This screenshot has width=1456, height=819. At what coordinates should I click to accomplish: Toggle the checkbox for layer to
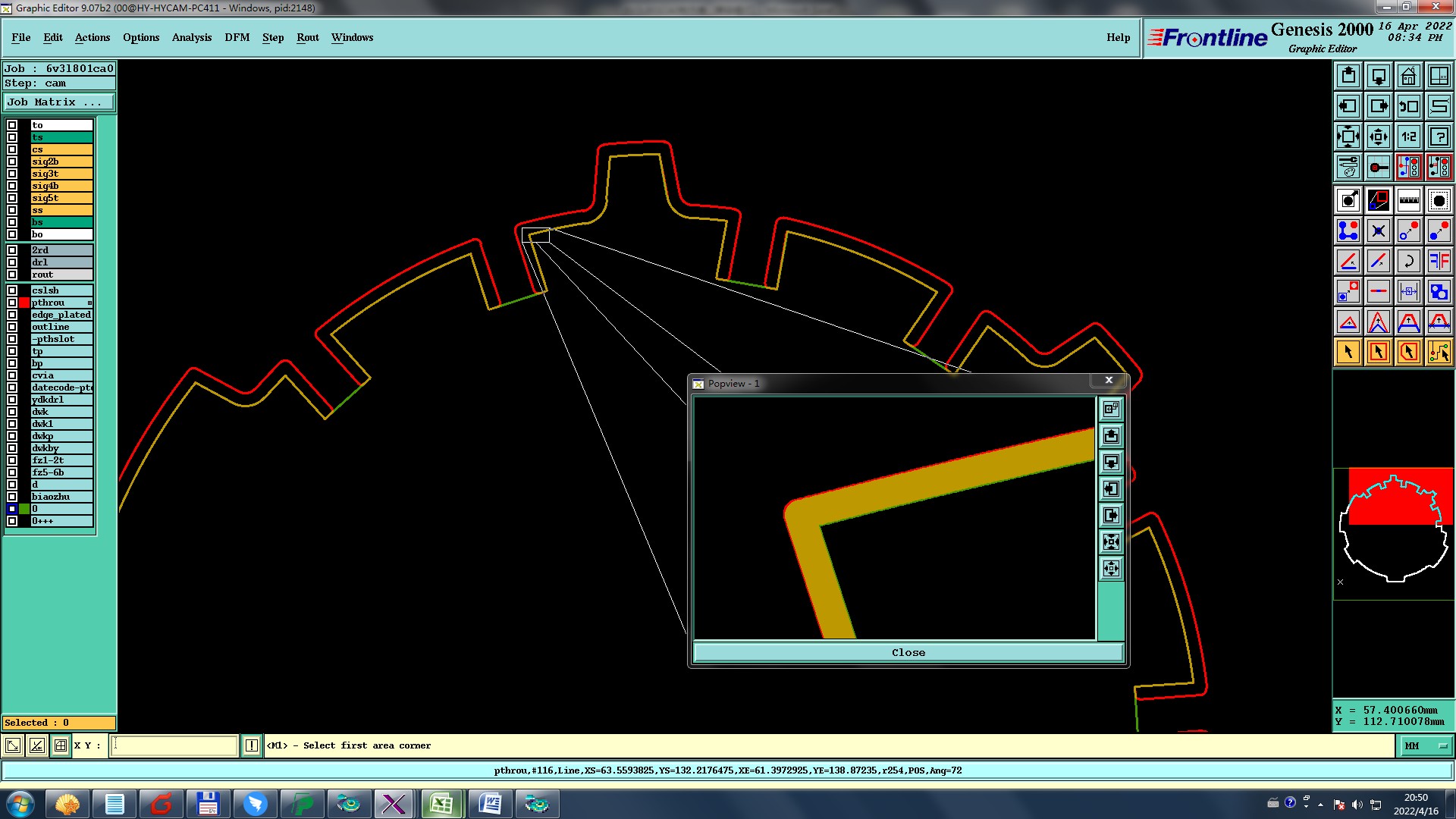coord(12,125)
